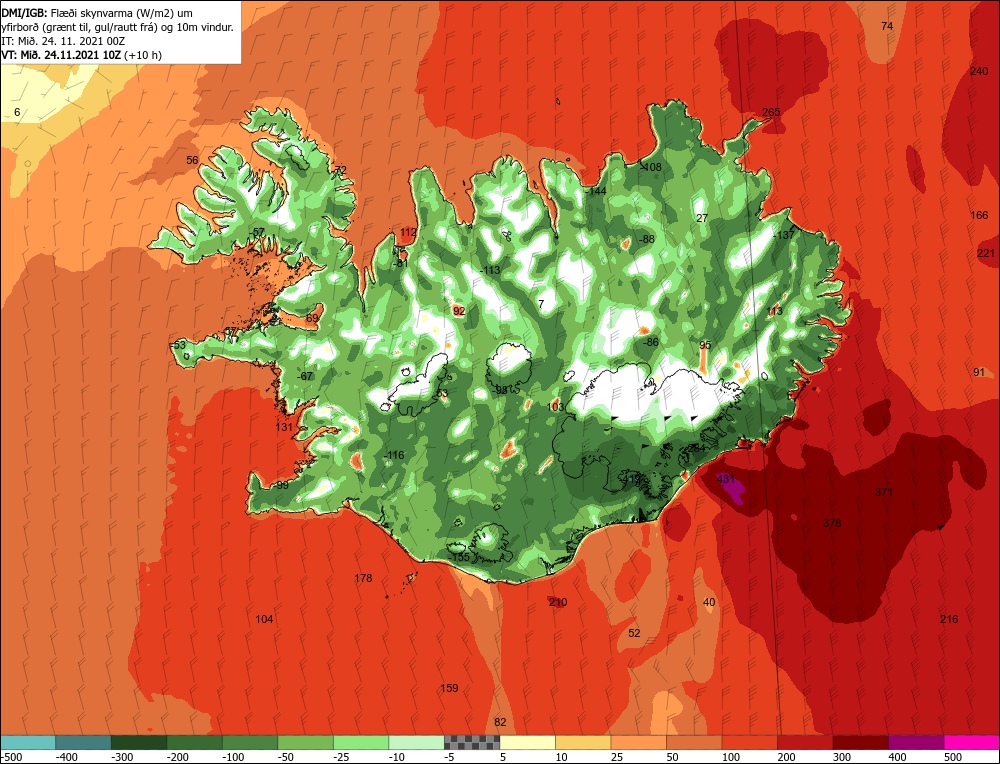Click the 'VT: Mið. 24.11.2021 10Z (+10 h)' line
The width and height of the screenshot is (1000, 764).
(x=82, y=55)
